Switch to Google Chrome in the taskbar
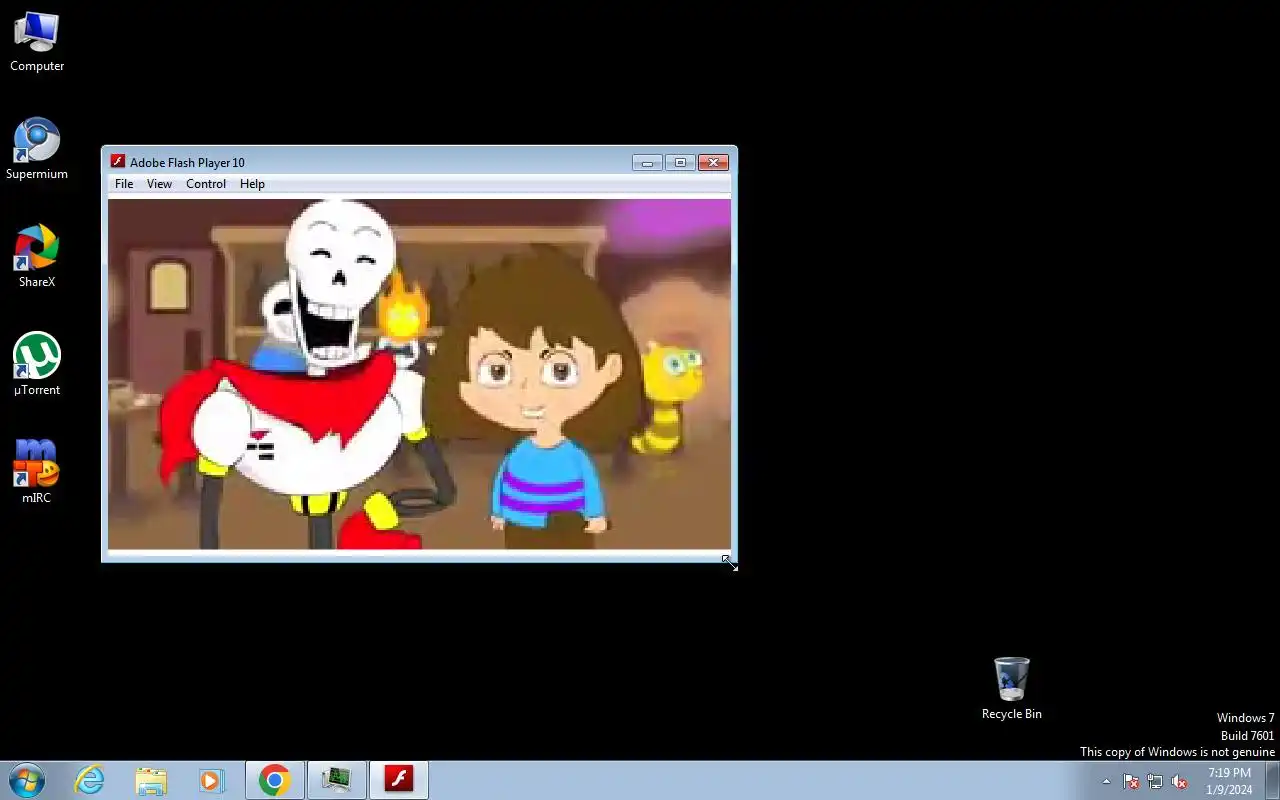Screen dimensions: 1280x800 coord(275,780)
